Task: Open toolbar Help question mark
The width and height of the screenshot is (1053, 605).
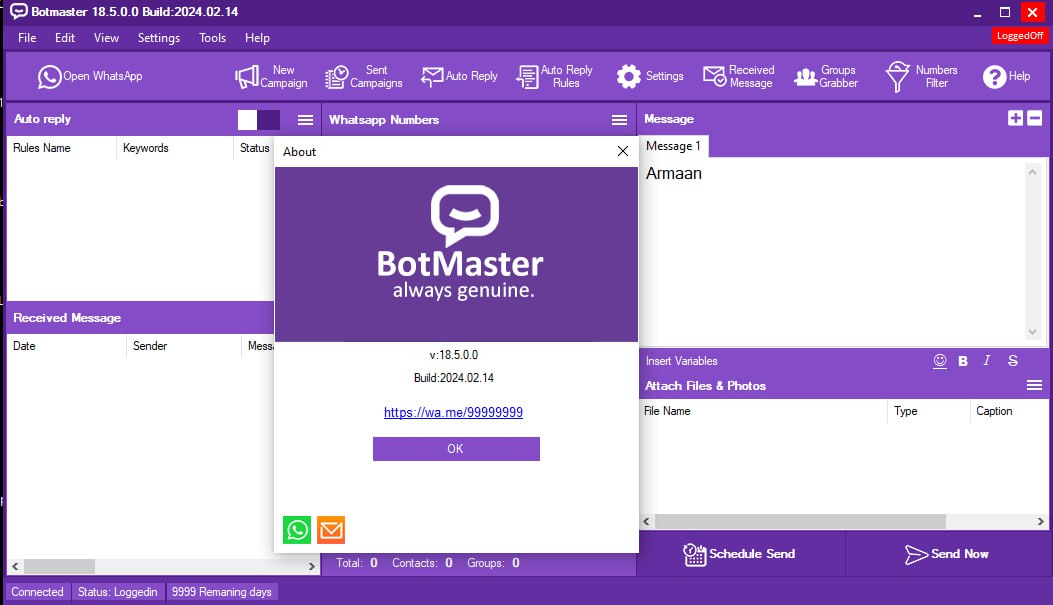Action: [x=1006, y=77]
